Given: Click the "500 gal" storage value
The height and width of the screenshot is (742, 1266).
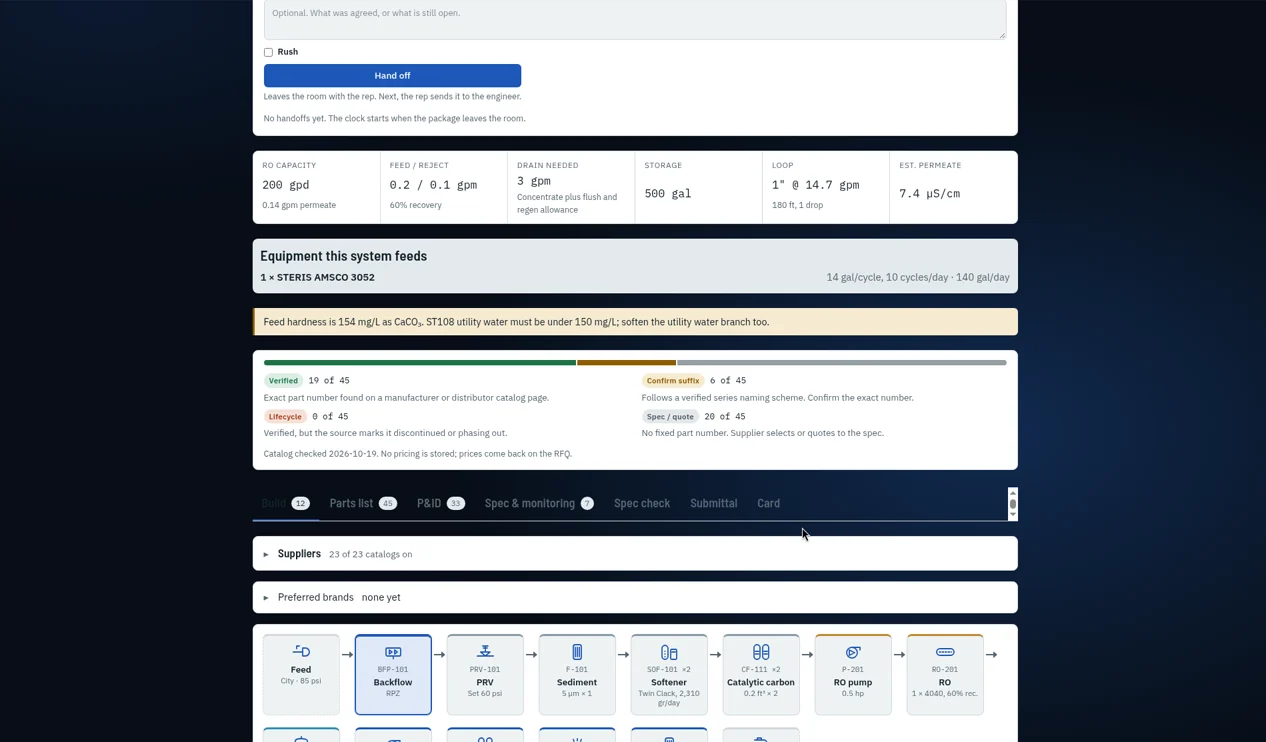Looking at the screenshot, I should pos(668,194).
